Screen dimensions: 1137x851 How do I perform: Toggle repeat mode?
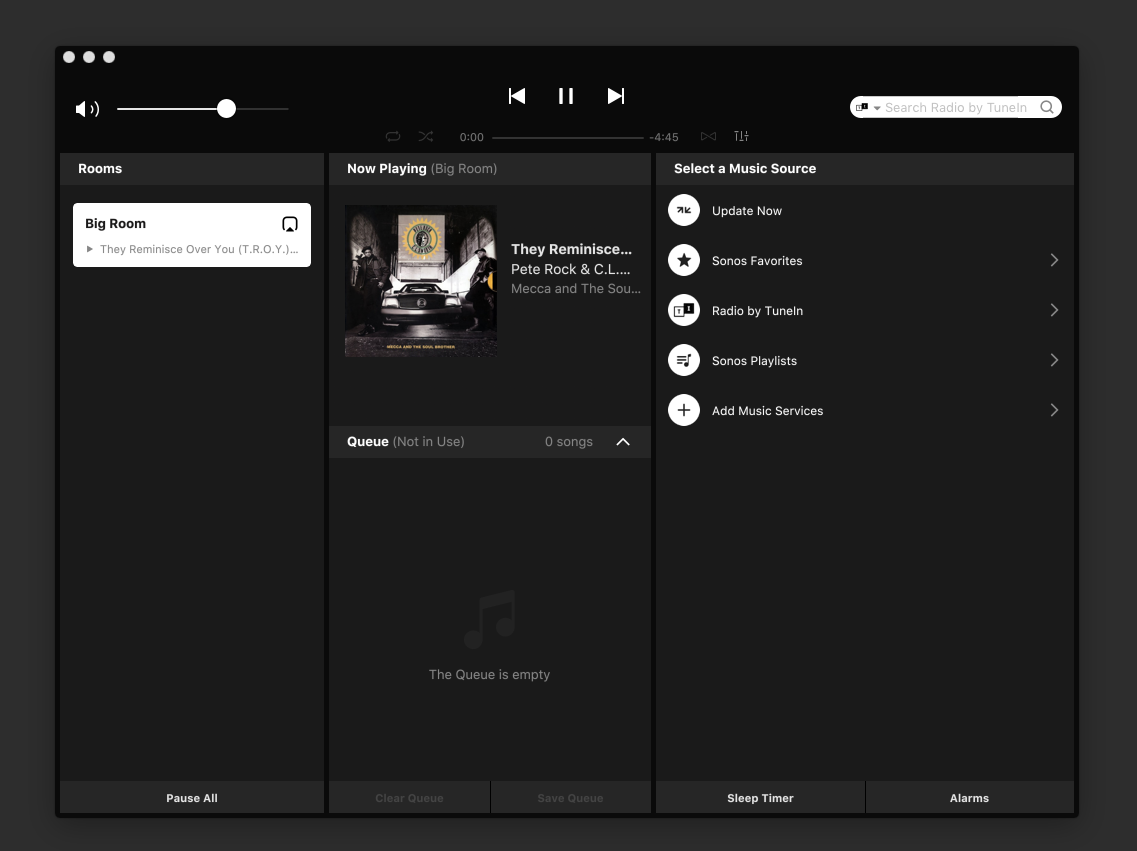point(393,136)
